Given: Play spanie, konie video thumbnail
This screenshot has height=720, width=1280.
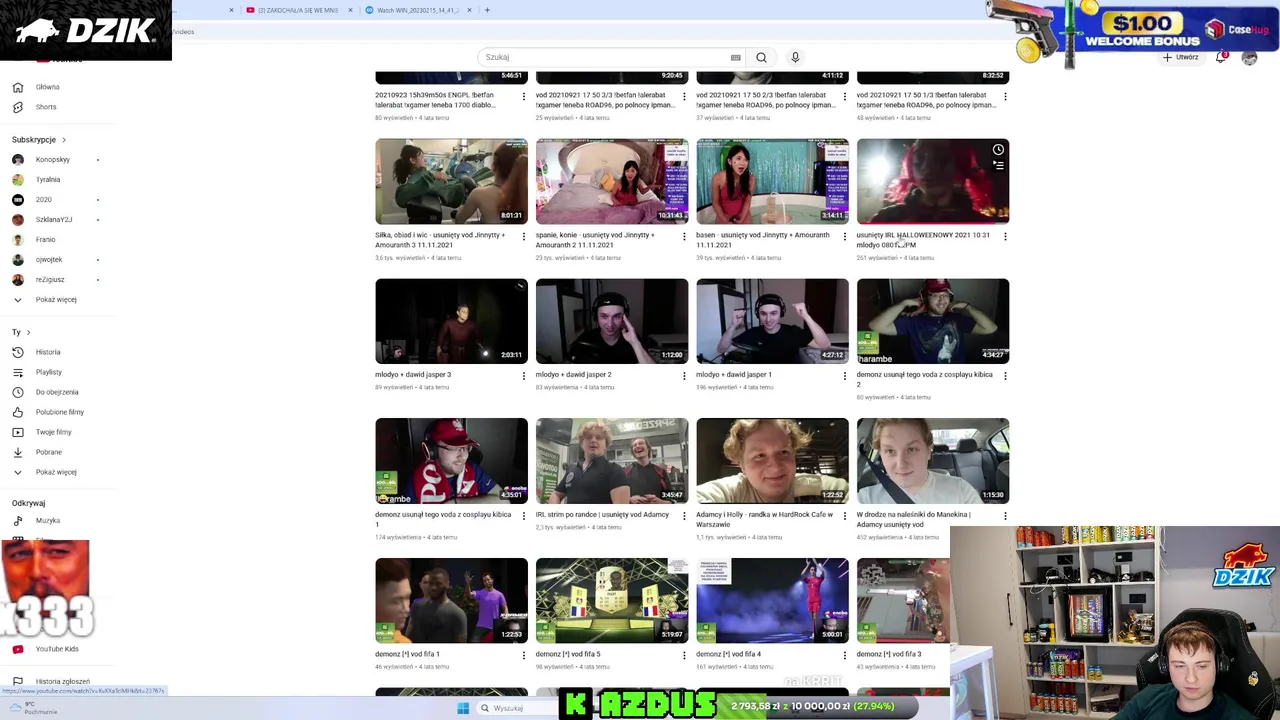Looking at the screenshot, I should [x=612, y=181].
